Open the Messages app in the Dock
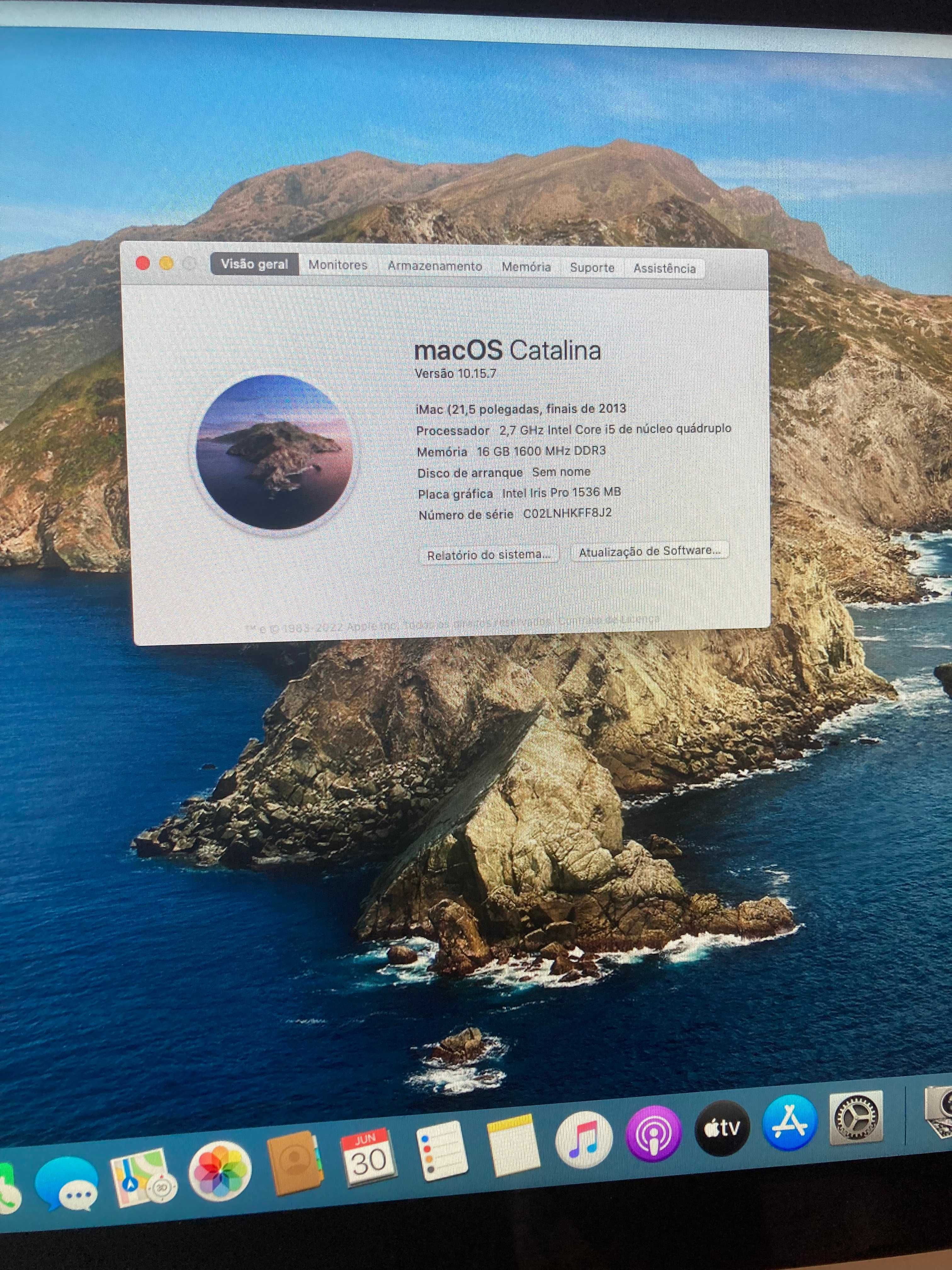952x1270 pixels. click(x=66, y=1183)
